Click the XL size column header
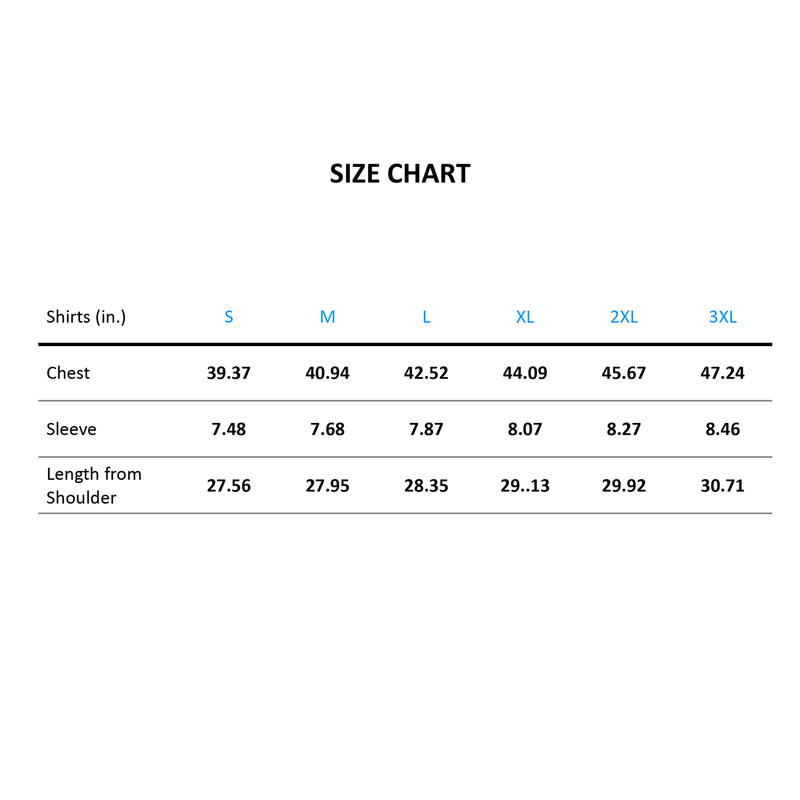The width and height of the screenshot is (800, 800). [525, 317]
